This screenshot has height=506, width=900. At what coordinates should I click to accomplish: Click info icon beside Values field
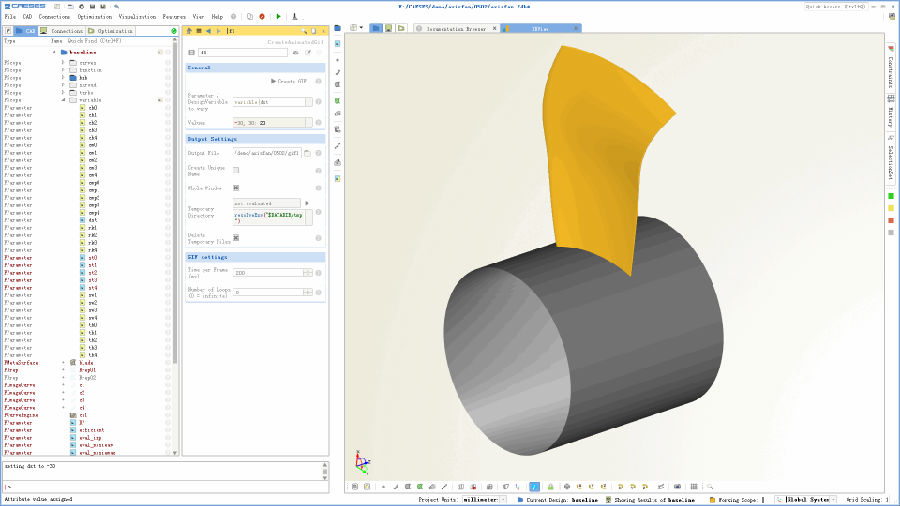[319, 123]
